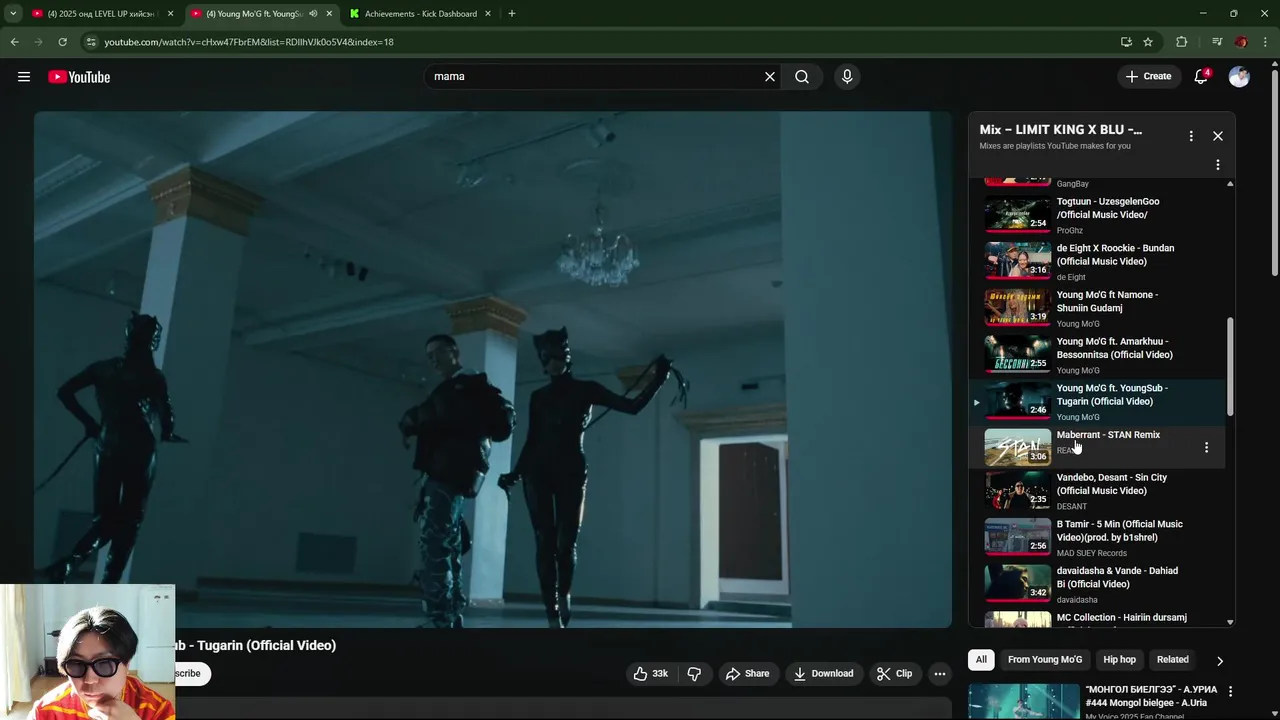Open browser extensions puzzle icon
The height and width of the screenshot is (720, 1280).
click(1182, 42)
